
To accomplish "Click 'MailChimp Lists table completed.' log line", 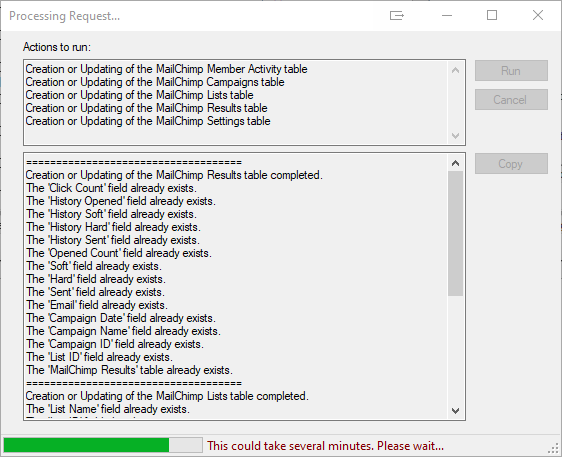I will (167, 396).
